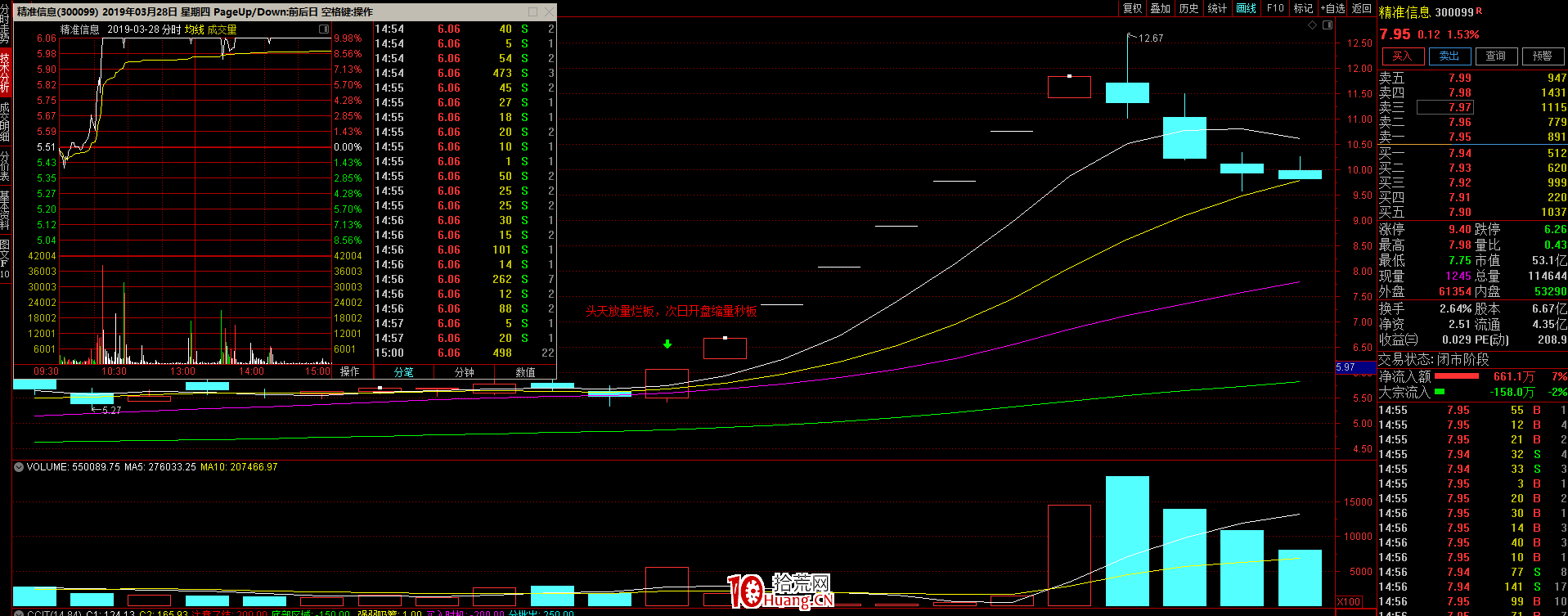Activate the 画线 drawing tool
Image resolution: width=1568 pixels, height=616 pixels.
[1247, 8]
